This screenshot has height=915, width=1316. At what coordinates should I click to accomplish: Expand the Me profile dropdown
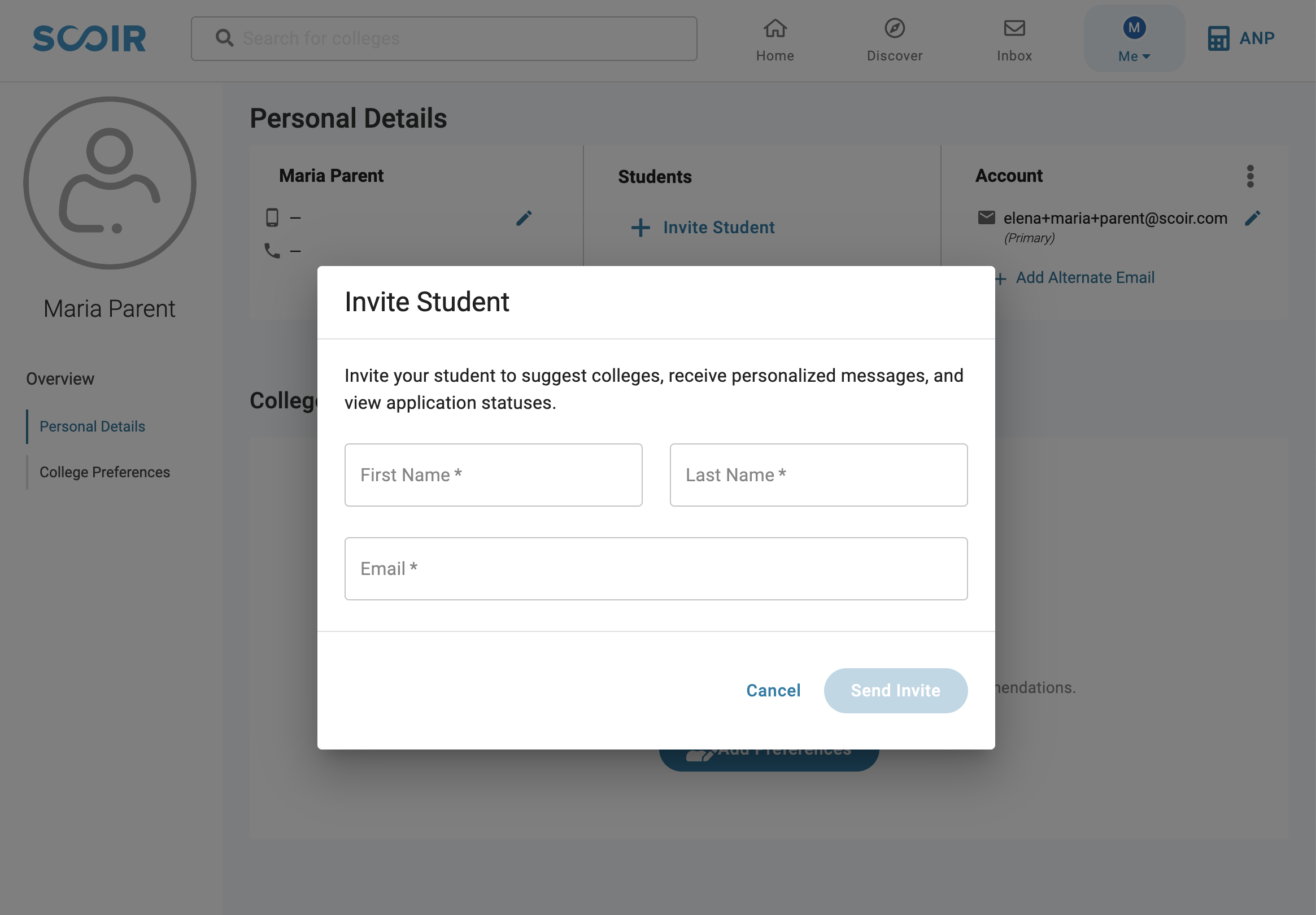1134,38
